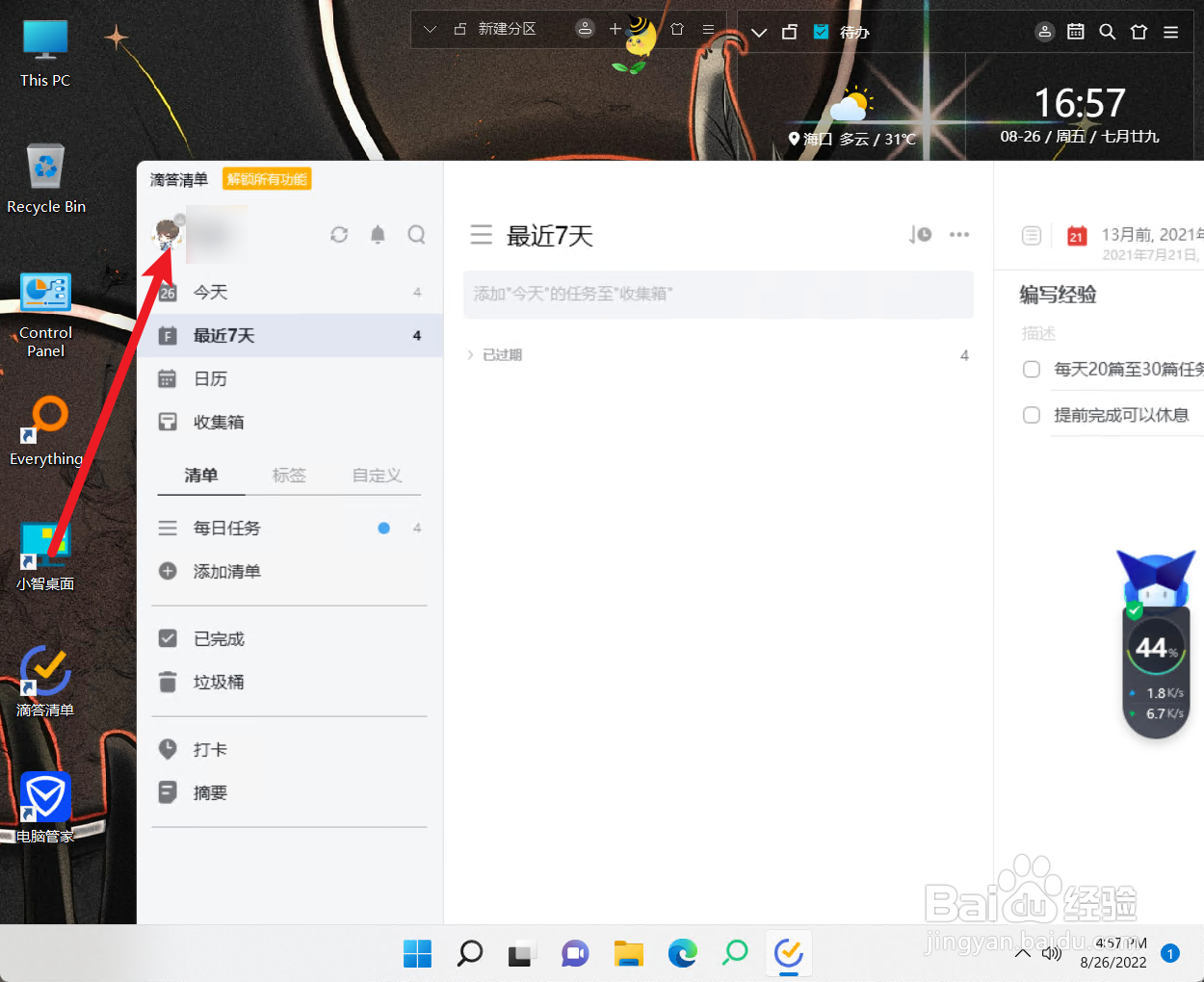Click the sort by time icon
Viewport: 1204px width, 982px height.
click(x=920, y=234)
